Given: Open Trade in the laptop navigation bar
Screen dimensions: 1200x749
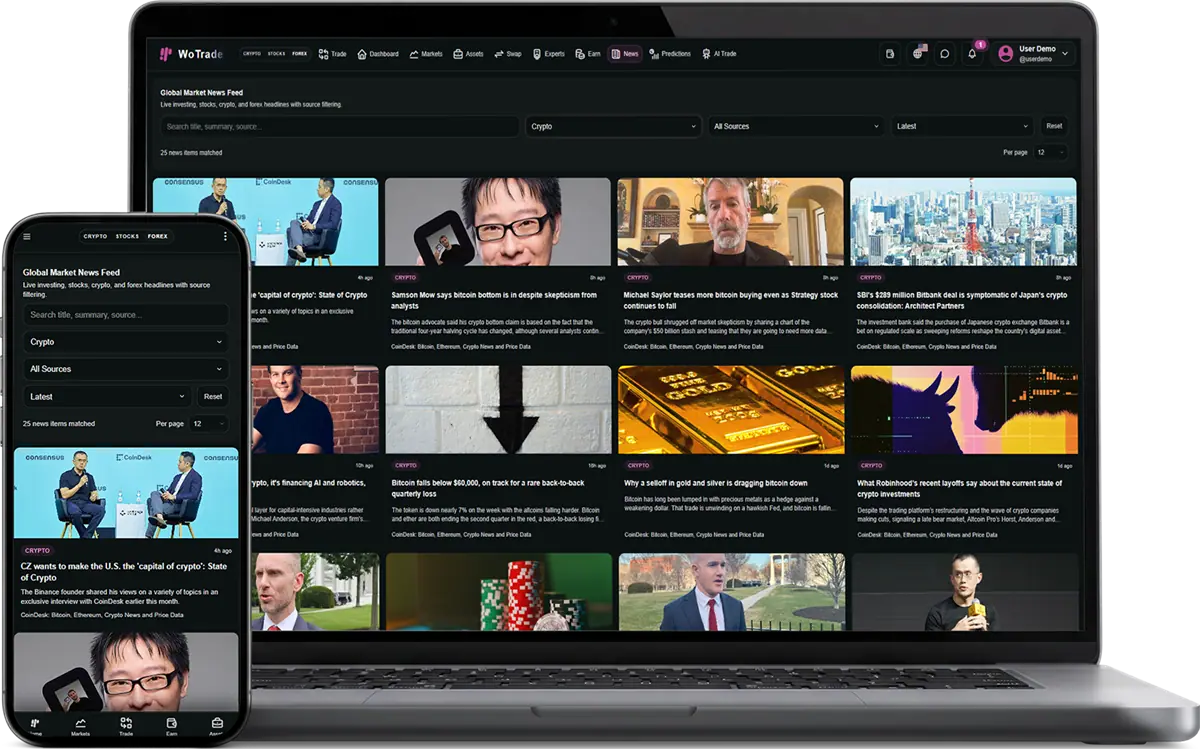Looking at the screenshot, I should coord(333,54).
